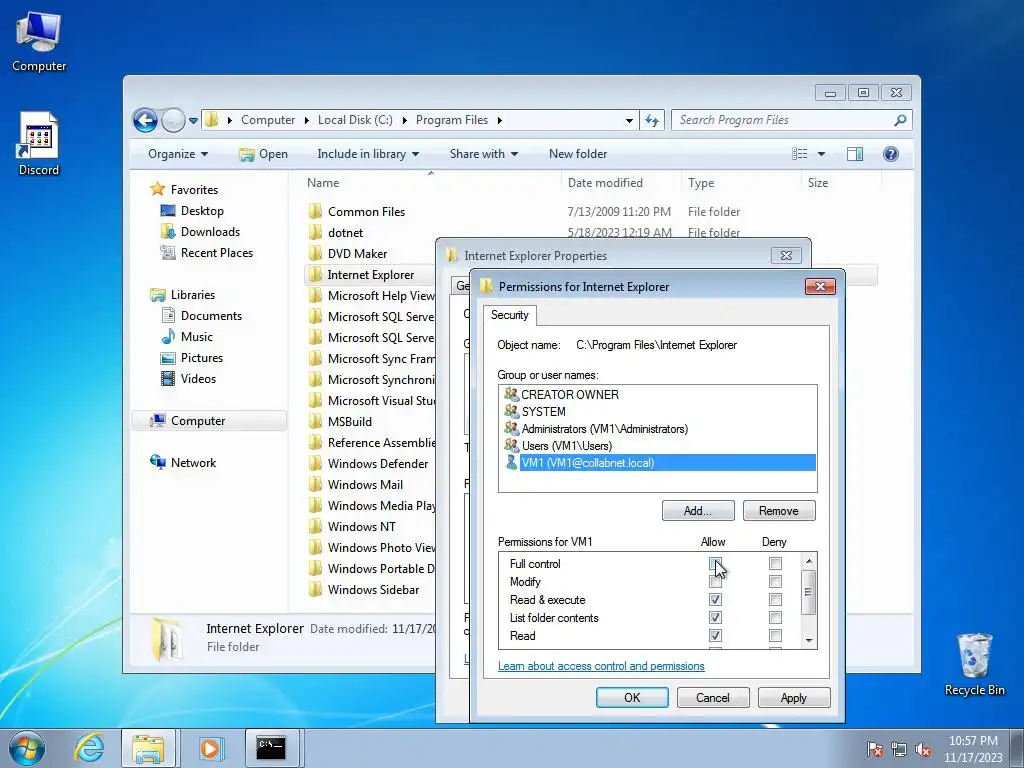Click Remove to delete selected user
This screenshot has height=768, width=1024.
point(779,511)
